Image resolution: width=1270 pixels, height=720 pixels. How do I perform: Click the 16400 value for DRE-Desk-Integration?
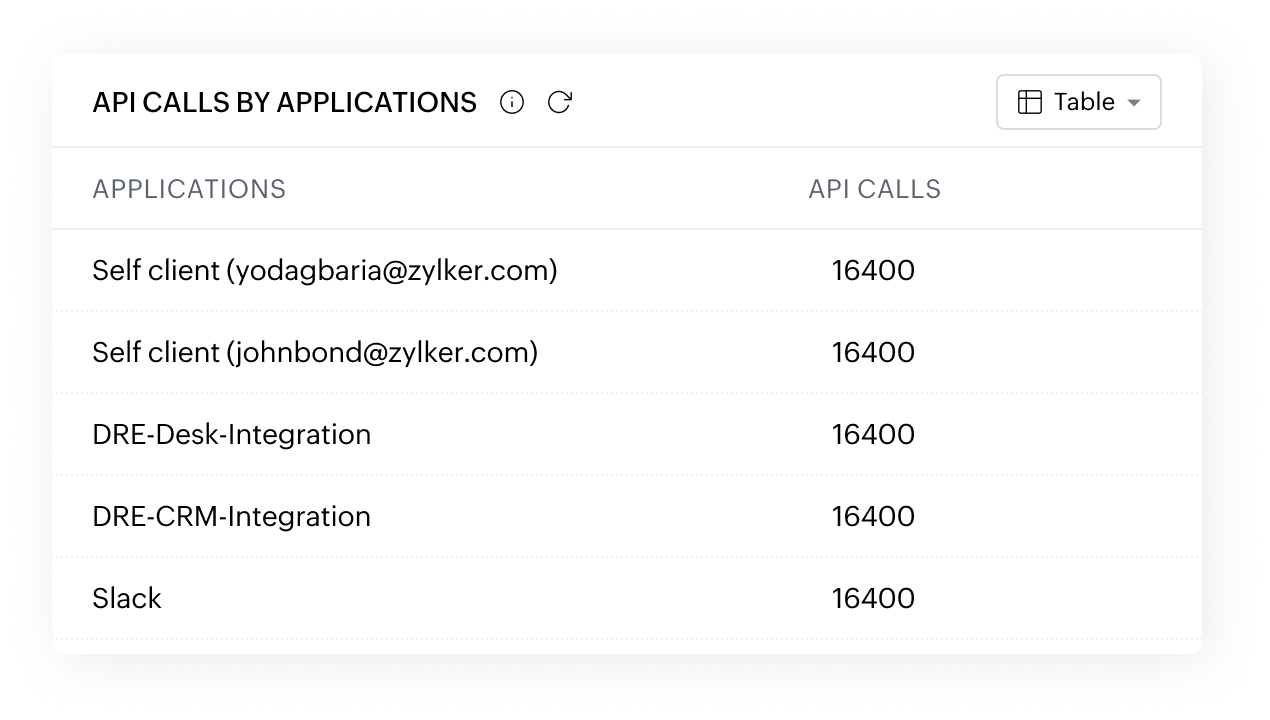coord(873,434)
